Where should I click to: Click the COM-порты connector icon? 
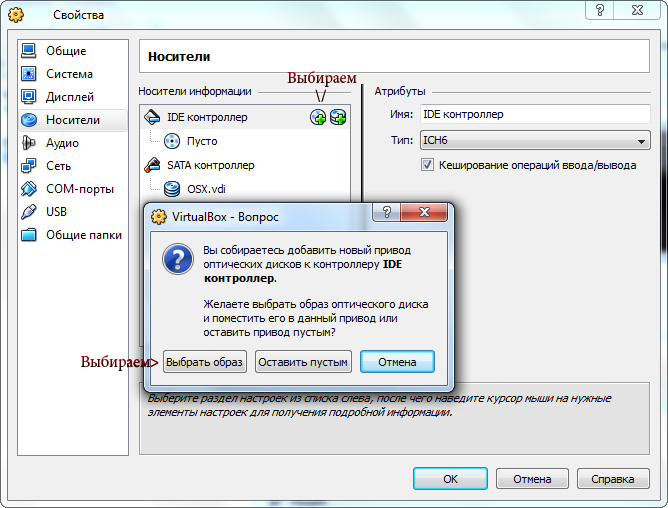[x=29, y=189]
